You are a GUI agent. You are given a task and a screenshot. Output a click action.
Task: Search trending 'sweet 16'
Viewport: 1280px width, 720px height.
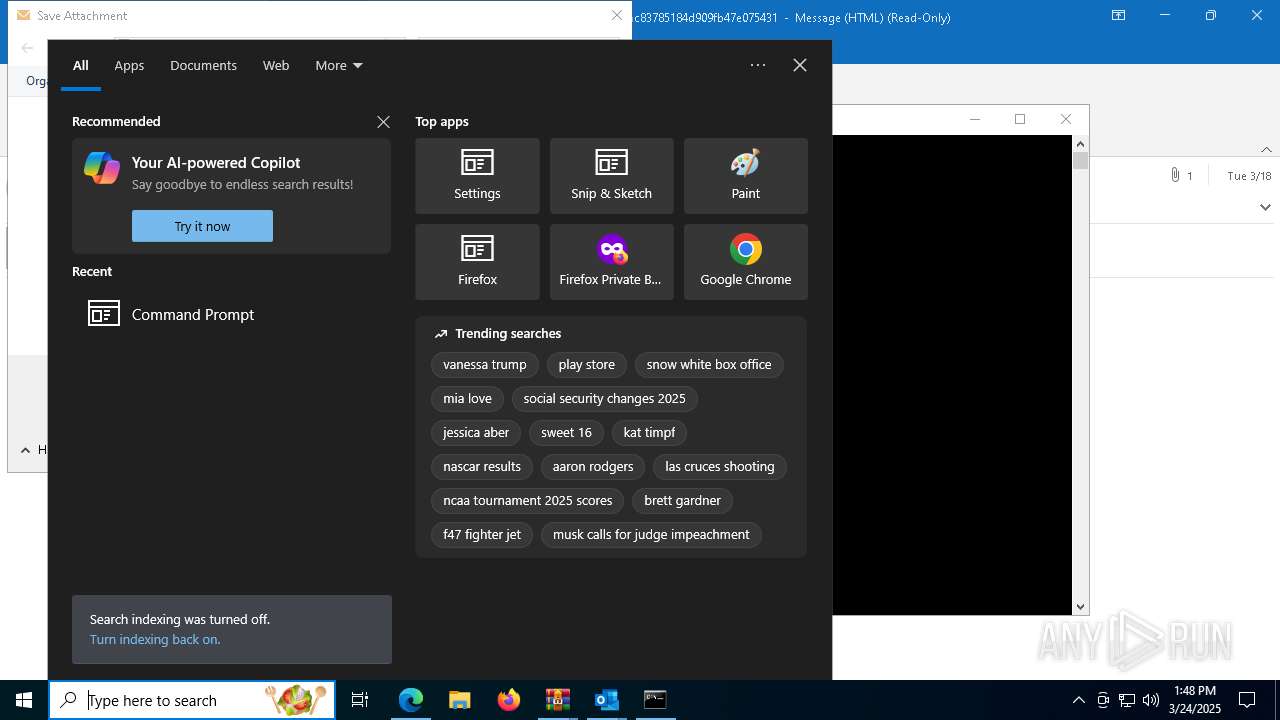tap(566, 433)
